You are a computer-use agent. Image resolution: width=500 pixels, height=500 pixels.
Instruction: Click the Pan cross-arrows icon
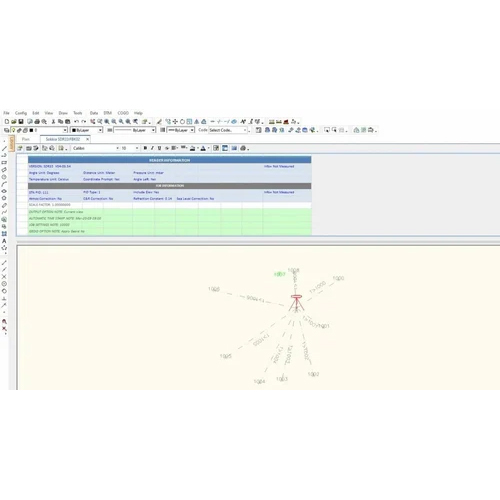coord(175,122)
